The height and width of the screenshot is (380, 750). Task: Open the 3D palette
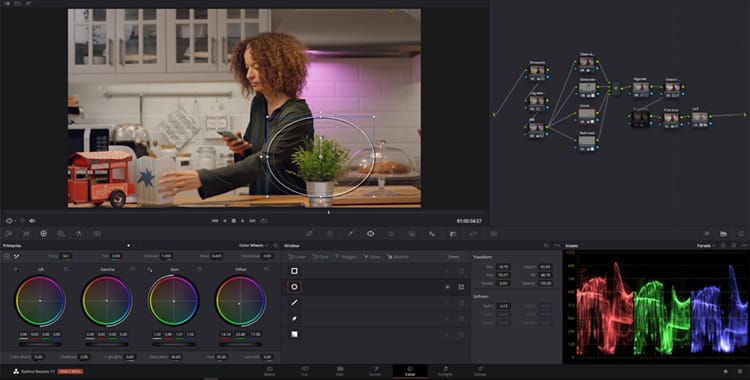tap(494, 234)
